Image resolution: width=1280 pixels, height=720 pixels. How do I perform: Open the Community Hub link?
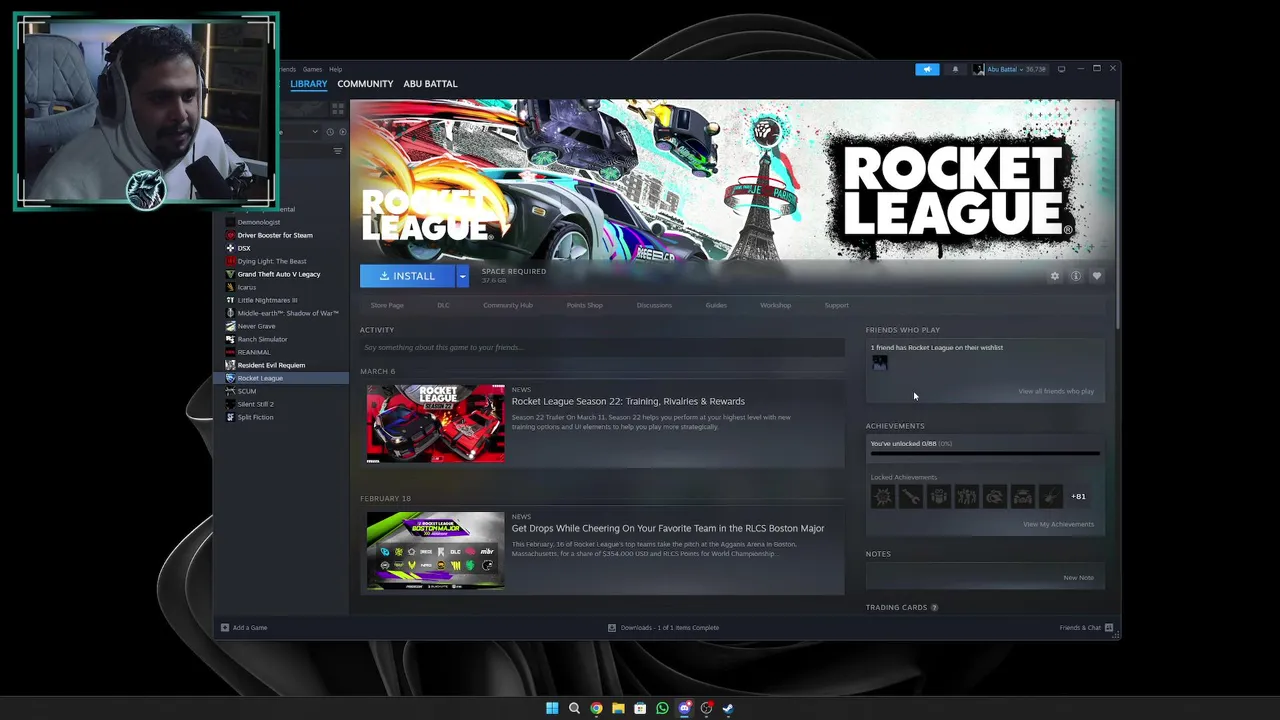click(x=508, y=305)
